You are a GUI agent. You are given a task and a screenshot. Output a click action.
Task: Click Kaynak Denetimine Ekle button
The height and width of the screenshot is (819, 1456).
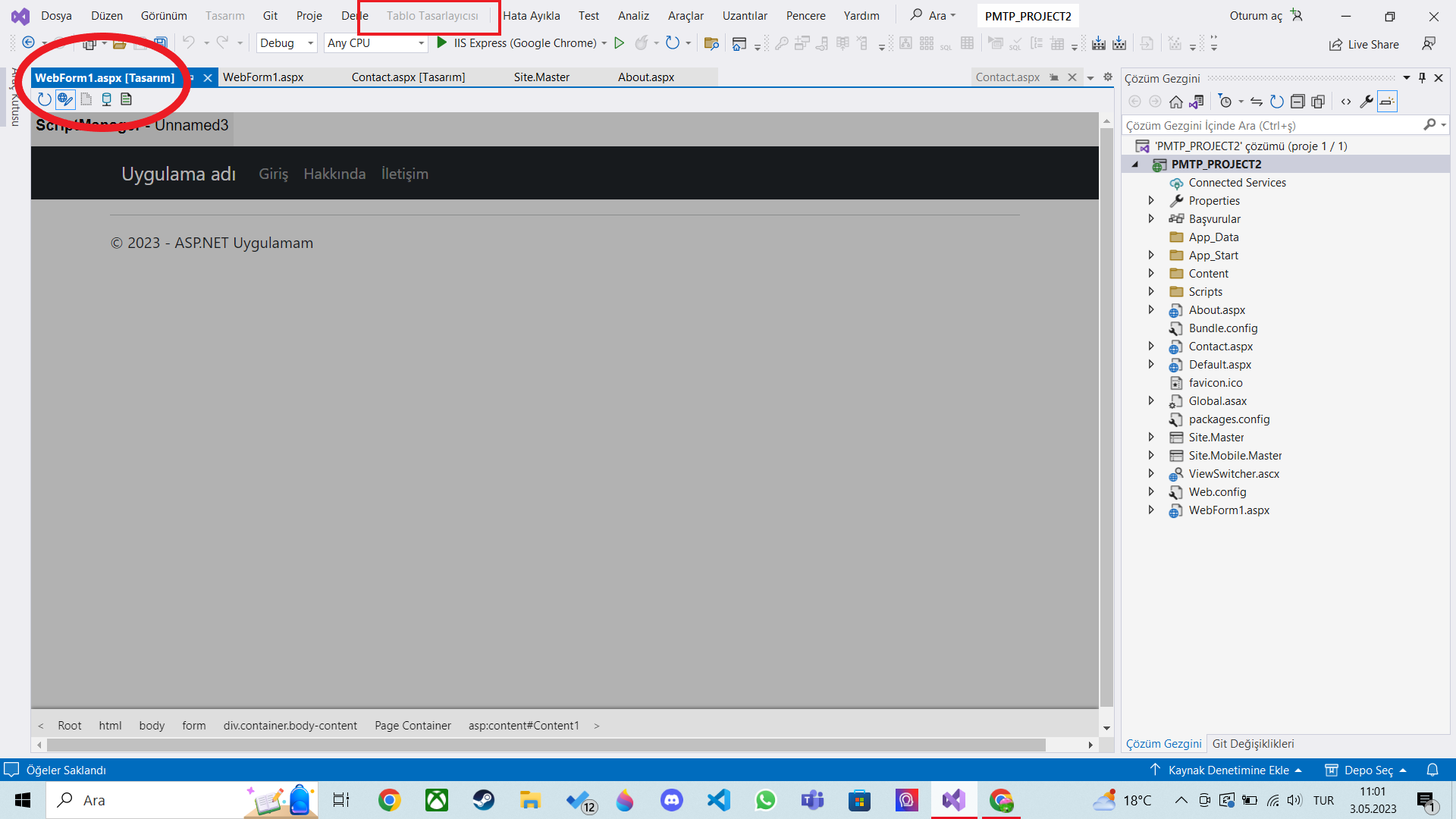click(1228, 770)
